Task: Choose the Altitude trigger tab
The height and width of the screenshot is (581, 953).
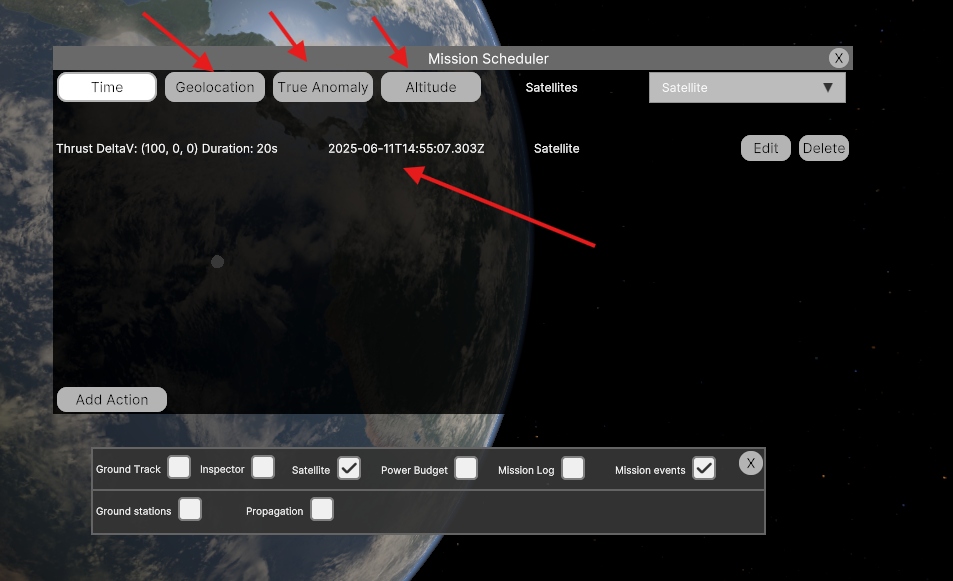Action: (x=431, y=87)
